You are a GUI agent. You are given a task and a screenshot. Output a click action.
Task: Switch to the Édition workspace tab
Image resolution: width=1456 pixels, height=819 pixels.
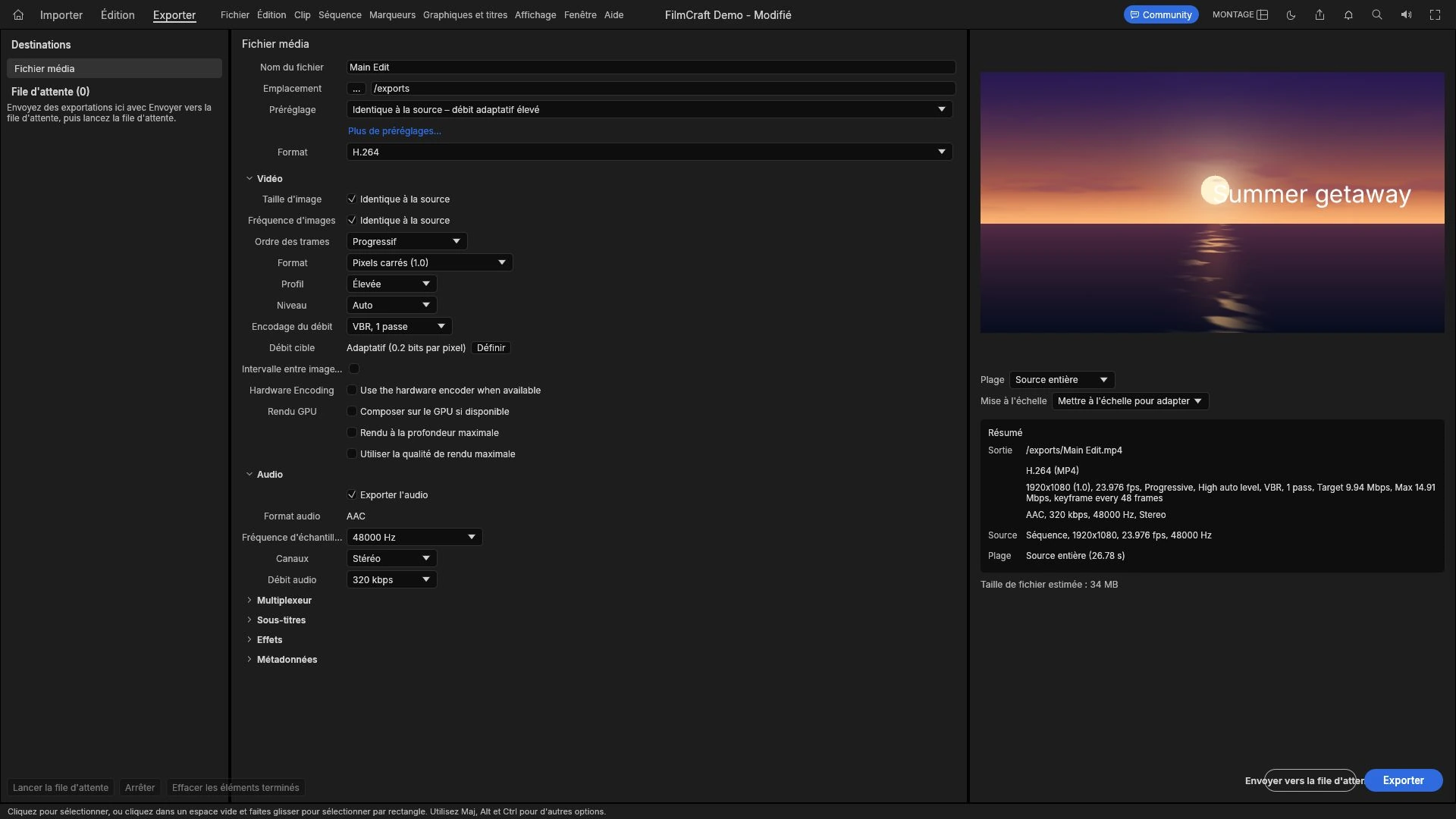tap(118, 15)
